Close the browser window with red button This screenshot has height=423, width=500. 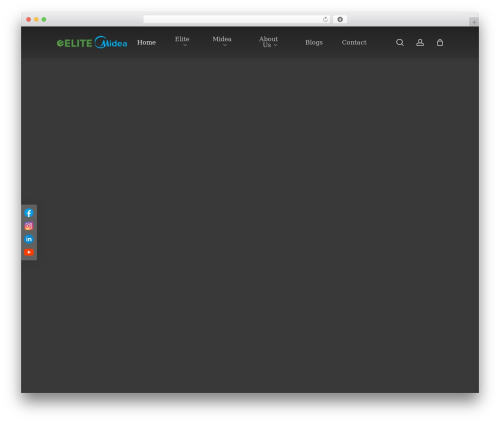pyautogui.click(x=29, y=19)
